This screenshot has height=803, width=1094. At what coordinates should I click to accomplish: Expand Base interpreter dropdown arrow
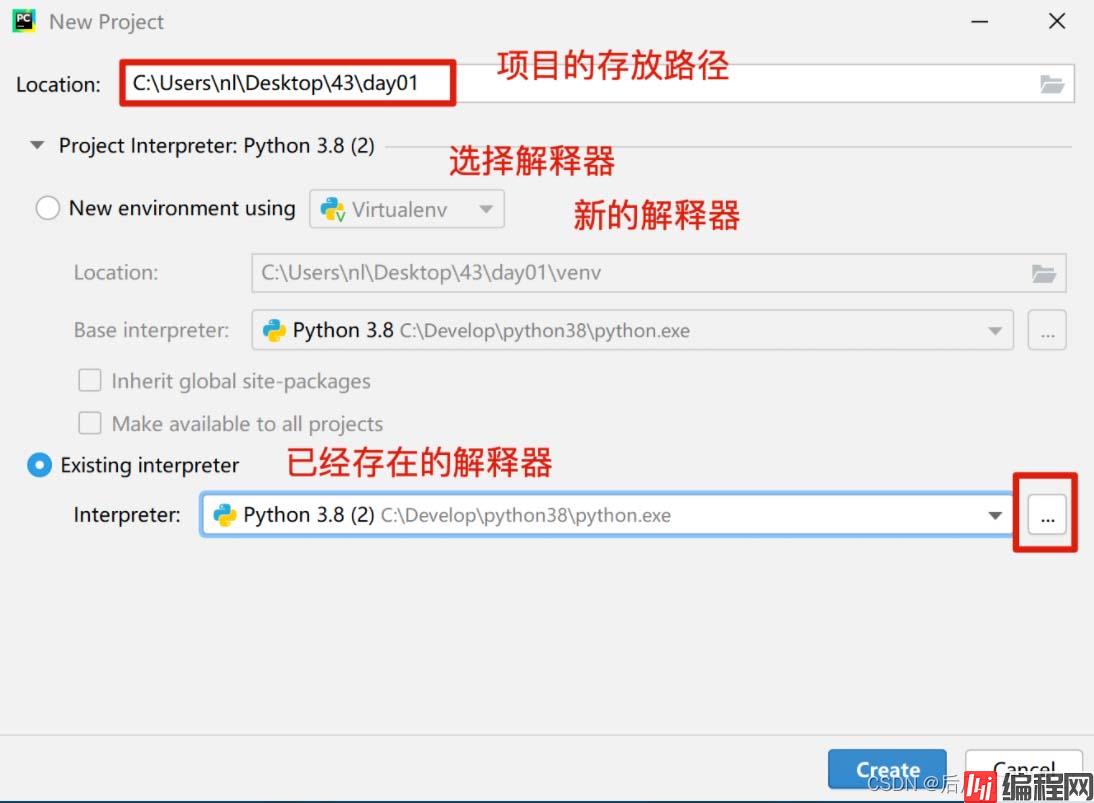coord(995,331)
